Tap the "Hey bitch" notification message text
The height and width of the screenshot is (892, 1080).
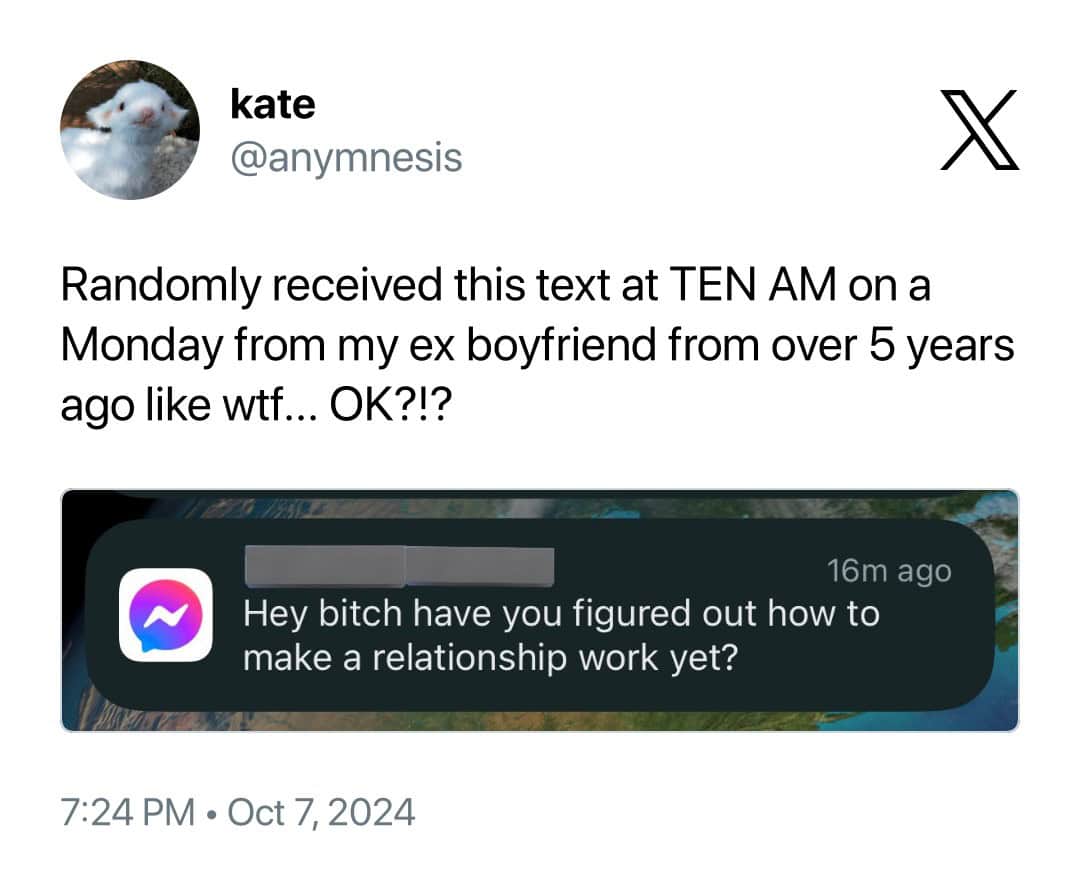pos(561,635)
